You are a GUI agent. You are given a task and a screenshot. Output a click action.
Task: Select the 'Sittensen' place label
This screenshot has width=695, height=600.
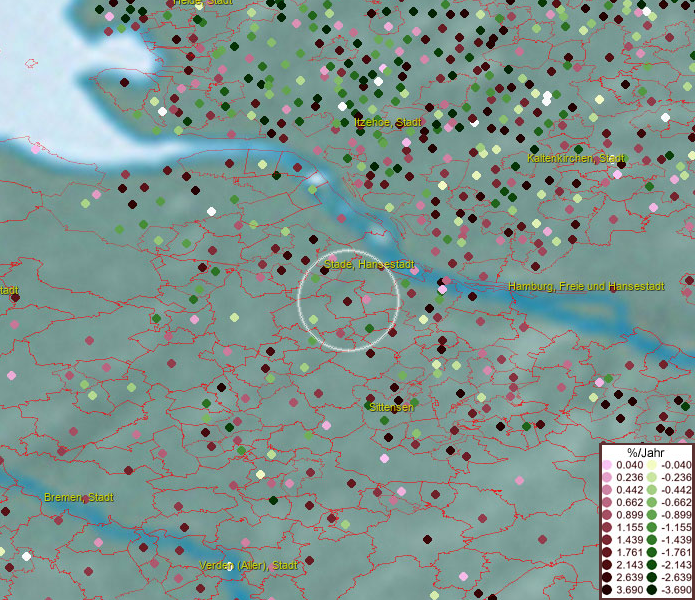[391, 407]
